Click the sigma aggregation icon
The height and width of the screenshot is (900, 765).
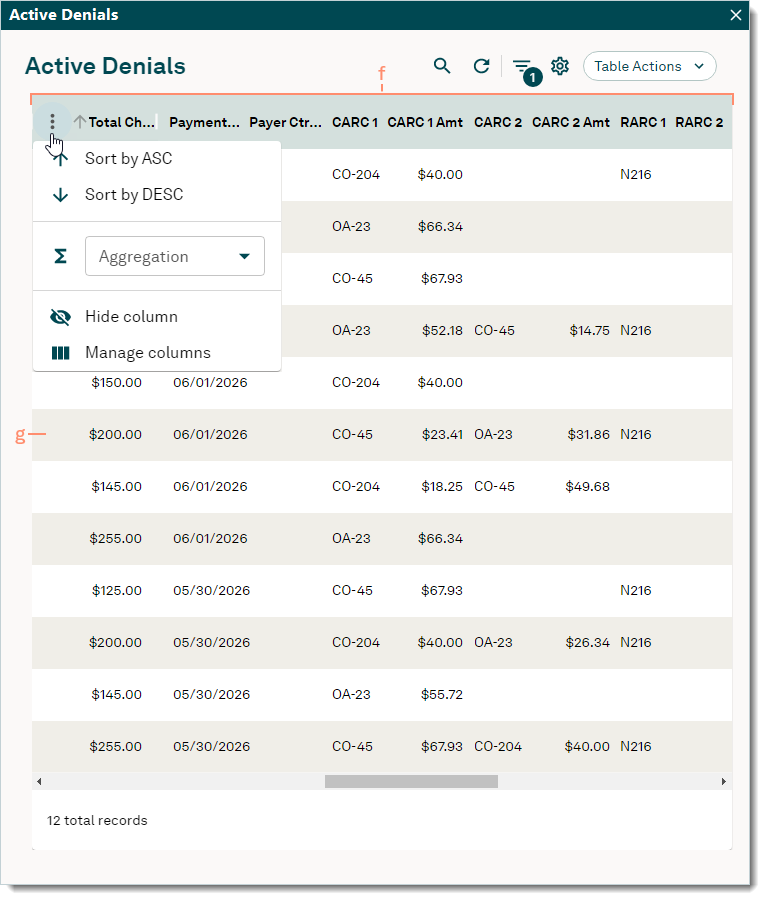(x=60, y=256)
